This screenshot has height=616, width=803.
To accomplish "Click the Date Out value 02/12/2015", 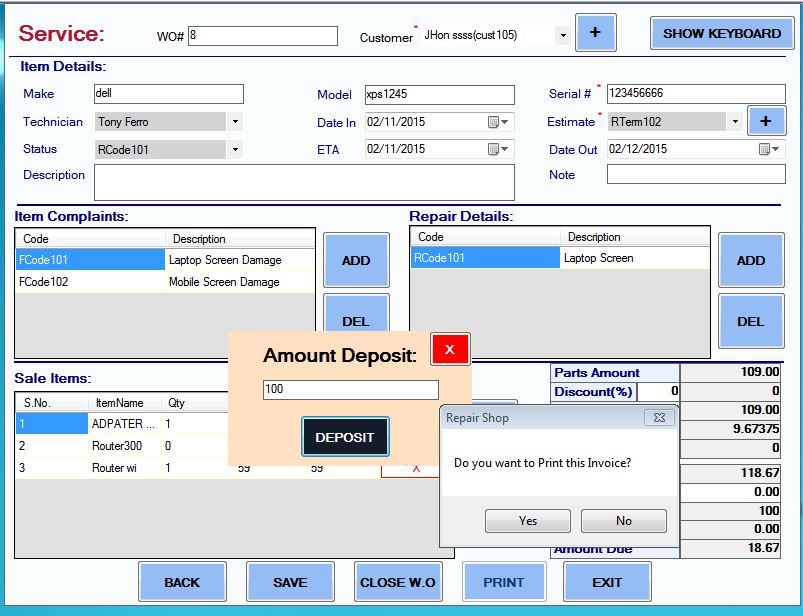I will point(638,149).
